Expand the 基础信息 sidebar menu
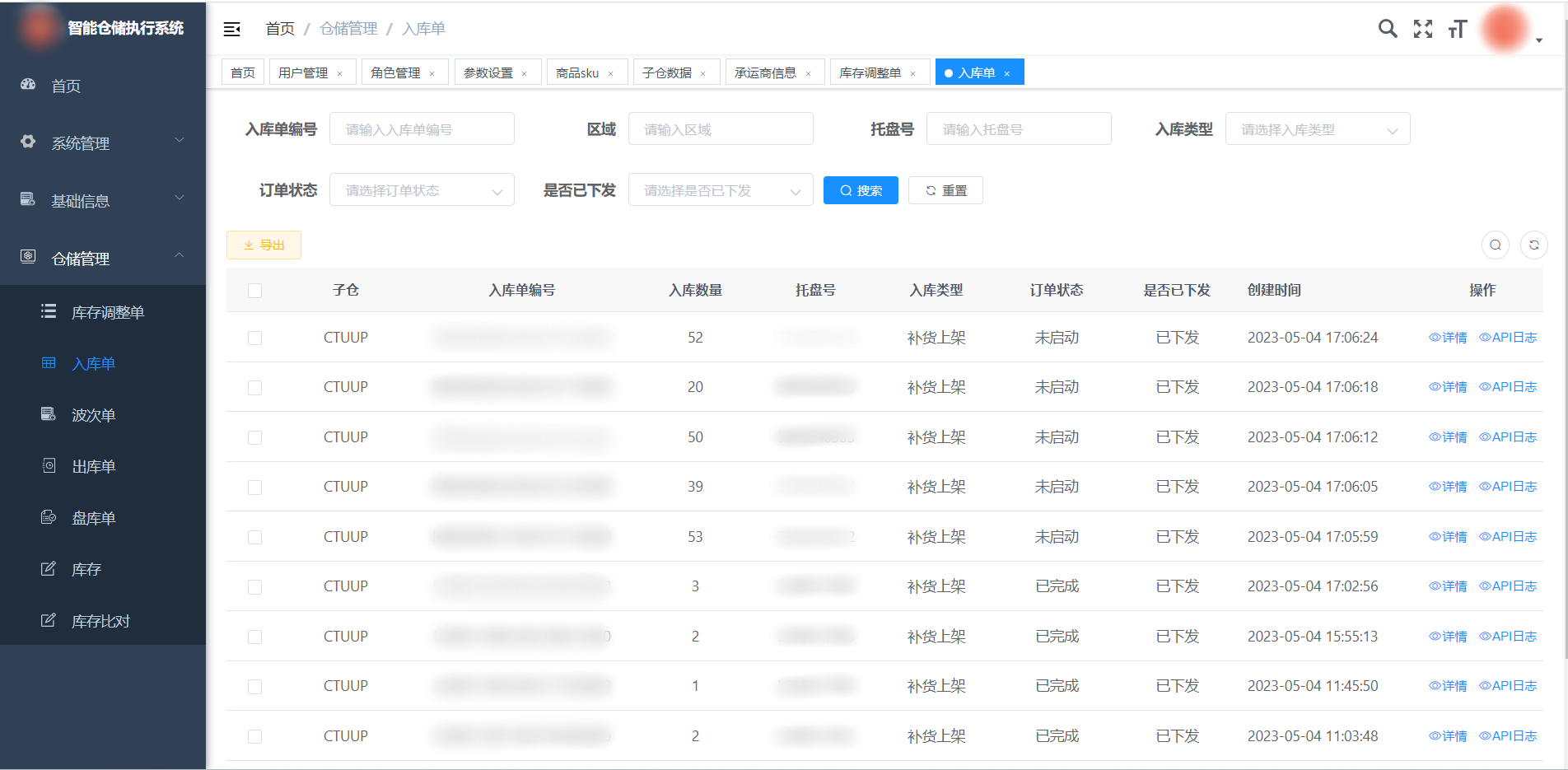 103,200
